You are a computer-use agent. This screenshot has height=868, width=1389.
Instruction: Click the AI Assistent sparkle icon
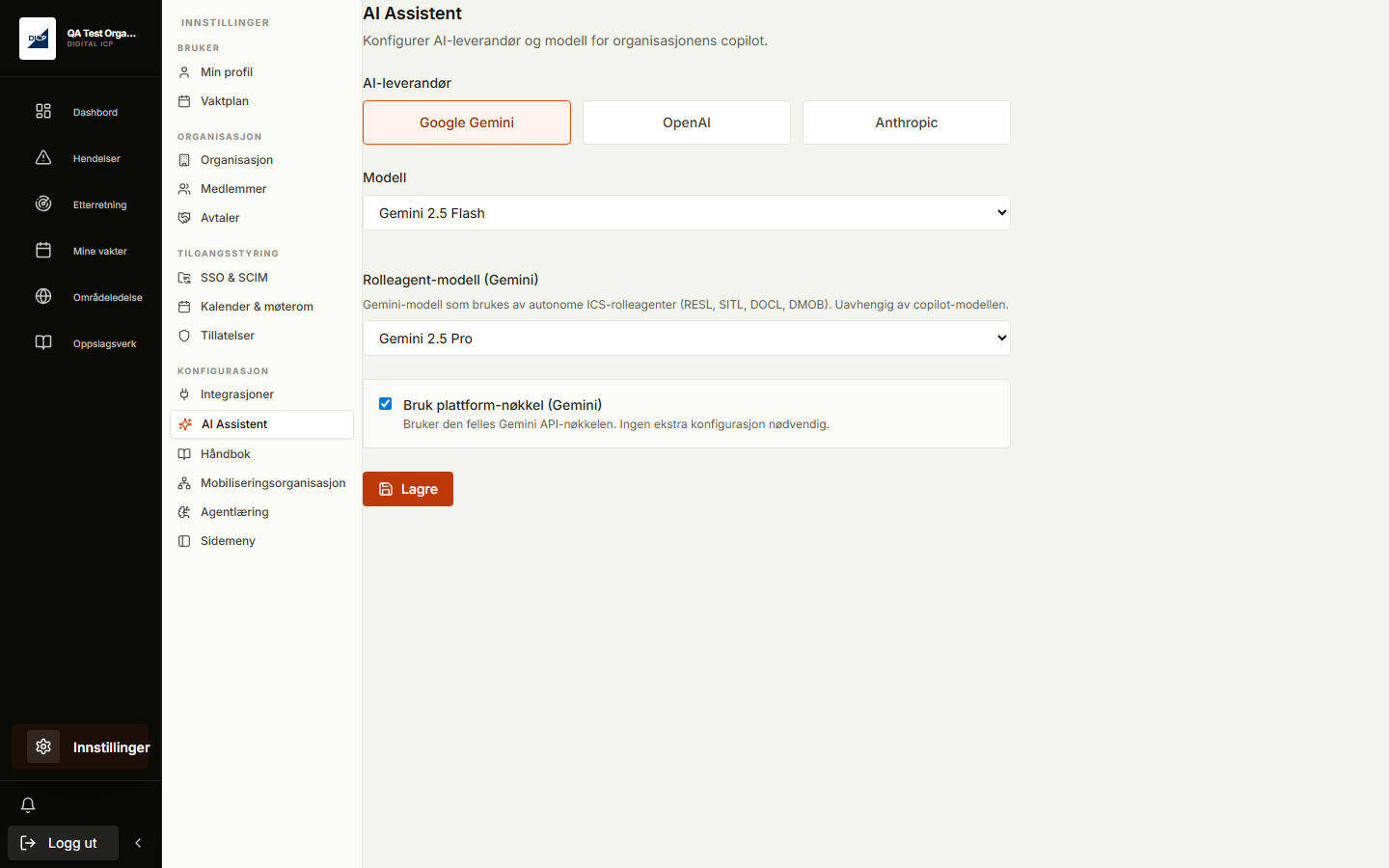[x=185, y=424]
